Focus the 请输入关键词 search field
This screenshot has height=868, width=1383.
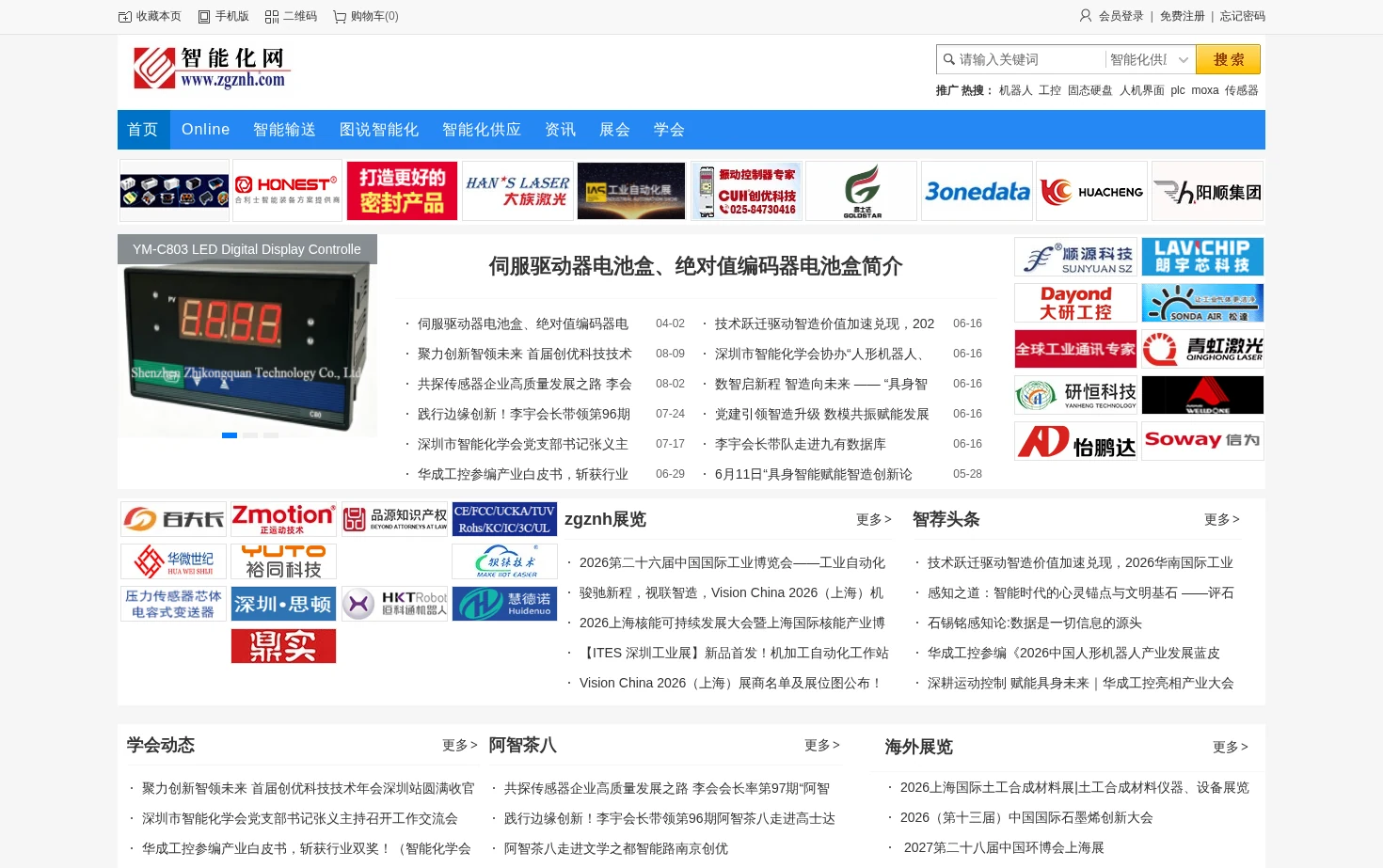pos(1030,59)
